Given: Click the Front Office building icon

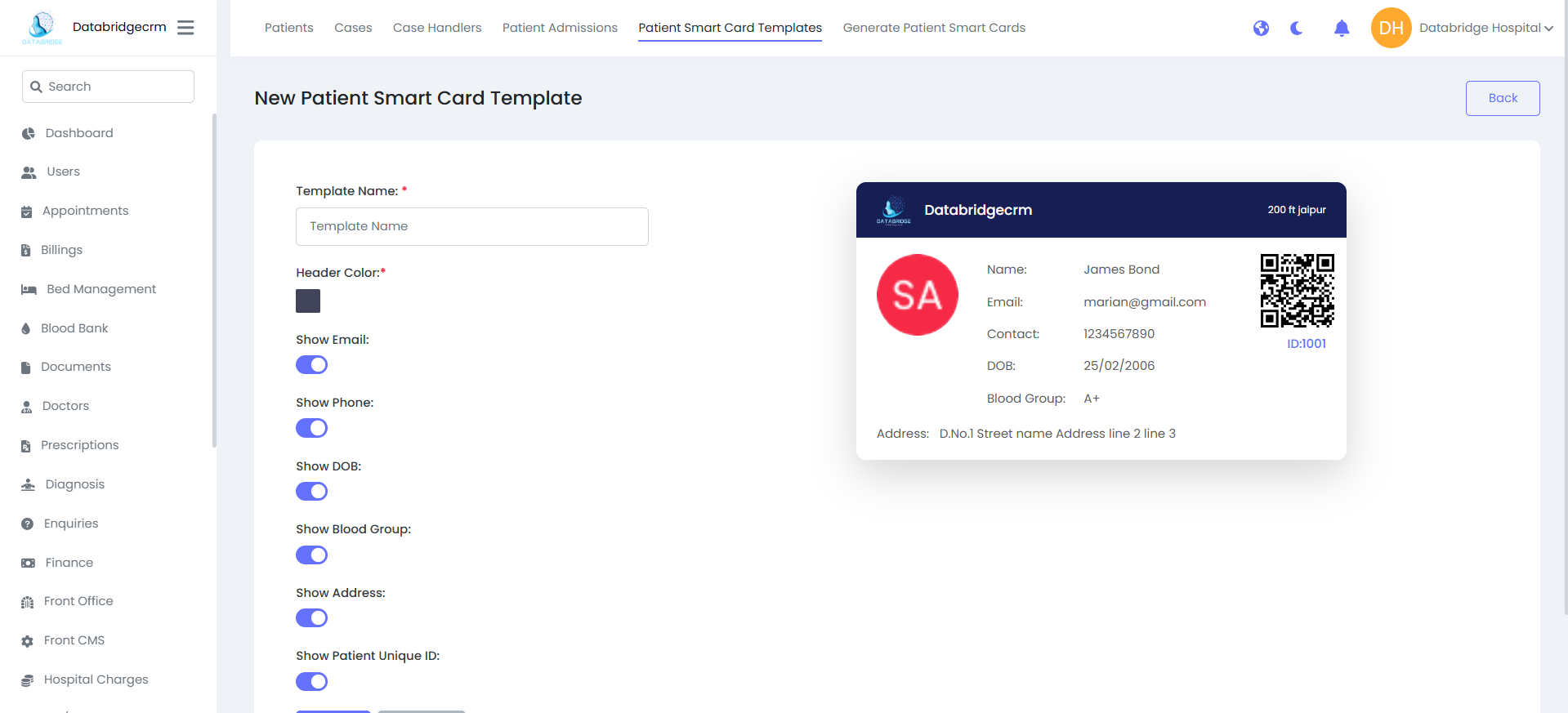Looking at the screenshot, I should 28,602.
